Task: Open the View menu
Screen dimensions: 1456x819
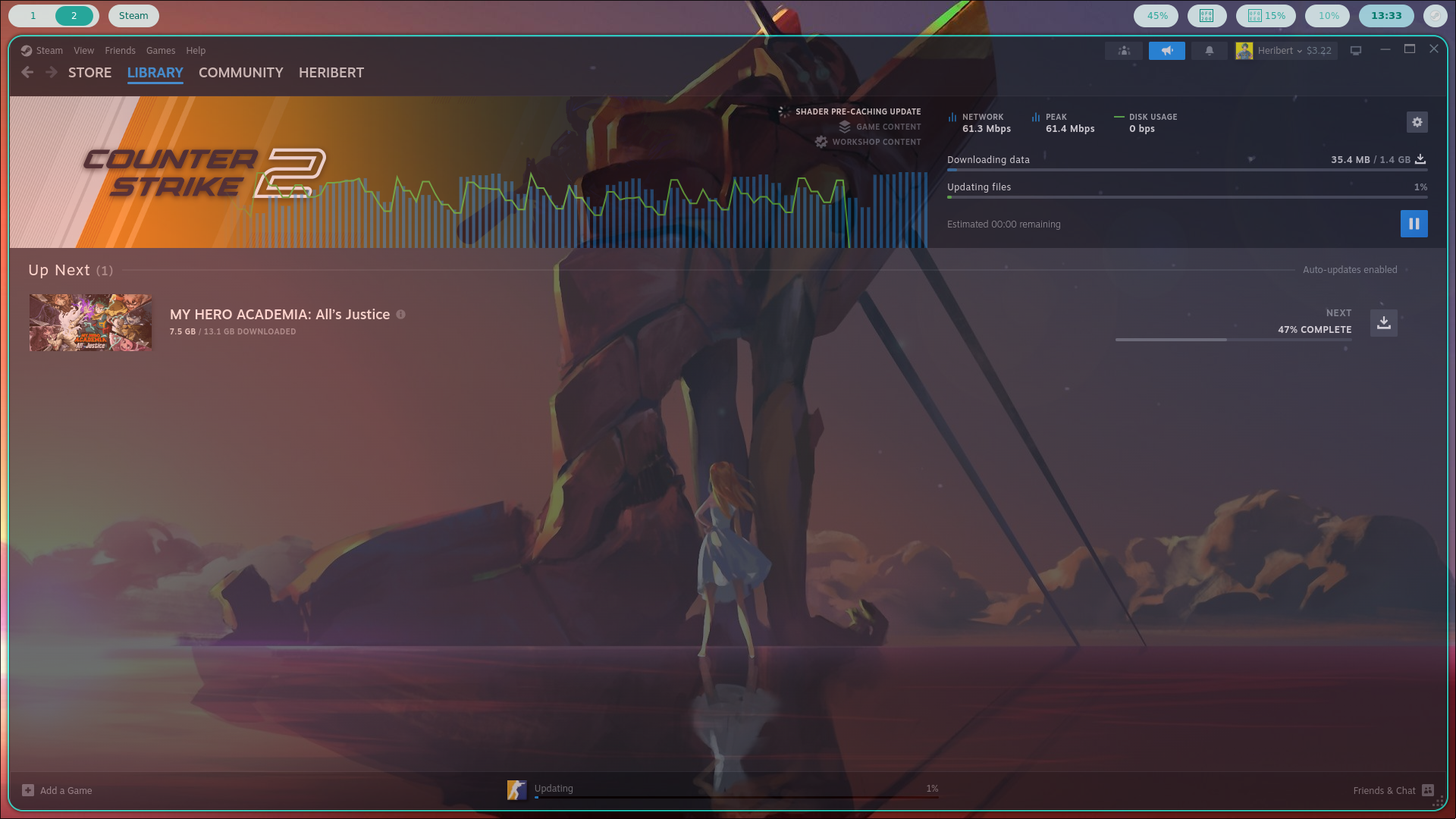Action: point(83,51)
